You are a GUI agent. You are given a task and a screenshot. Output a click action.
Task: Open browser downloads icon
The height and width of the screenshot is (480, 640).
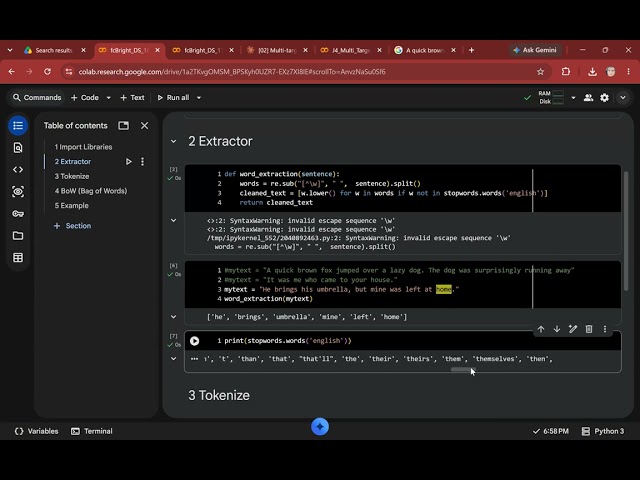[592, 72]
